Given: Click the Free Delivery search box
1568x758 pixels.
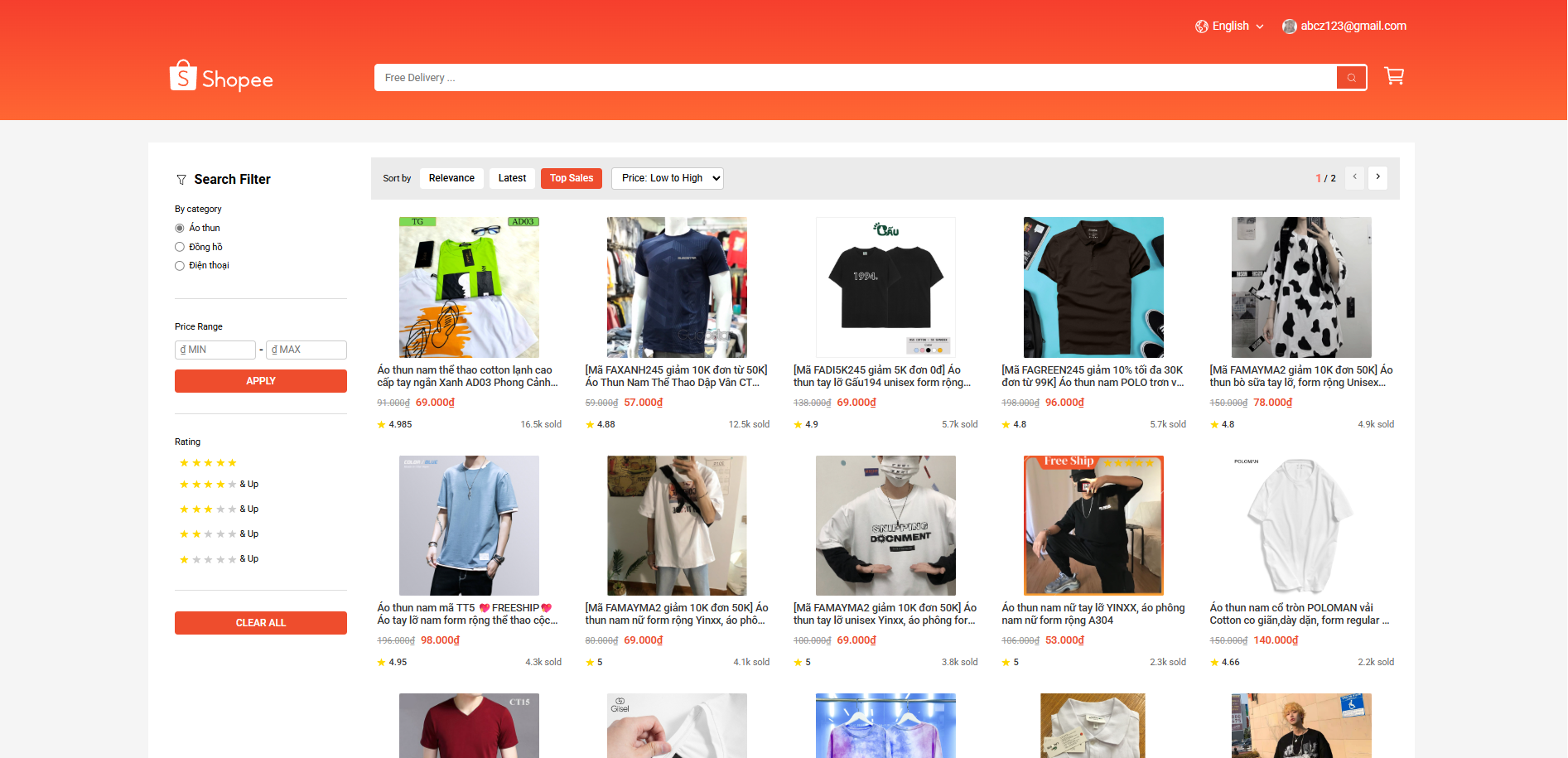Looking at the screenshot, I should (855, 78).
